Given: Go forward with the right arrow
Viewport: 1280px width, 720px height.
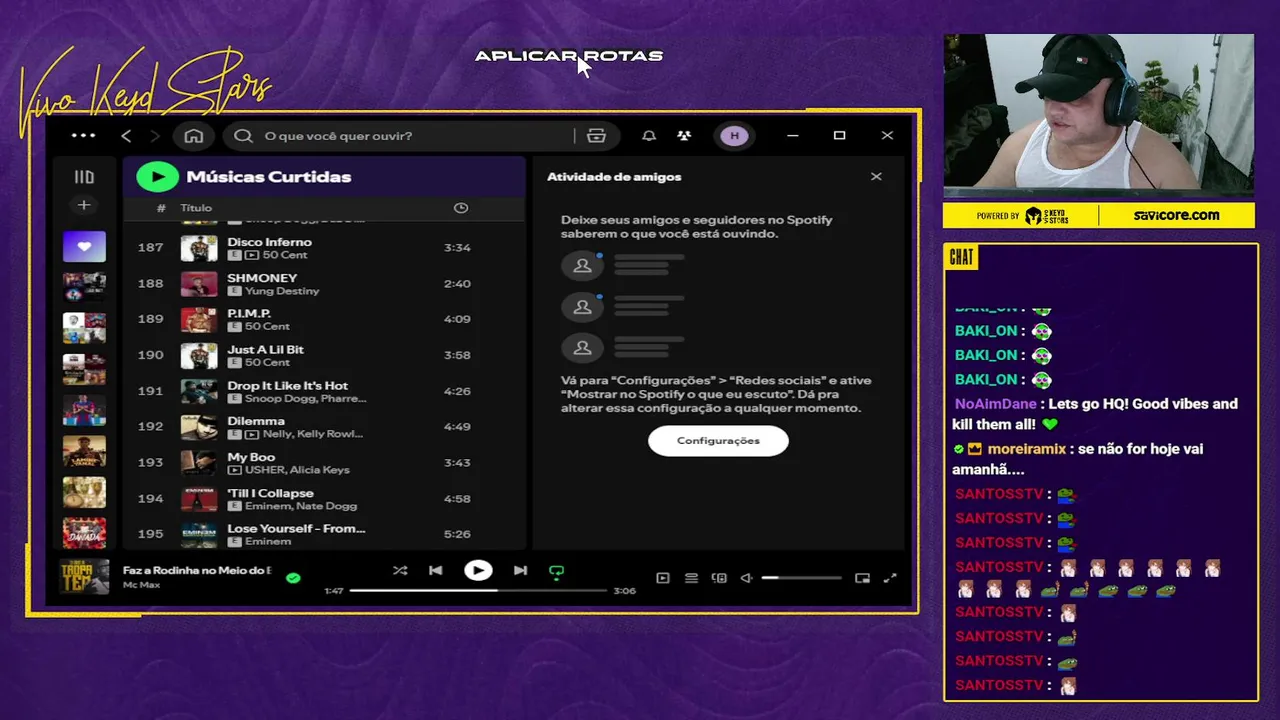Looking at the screenshot, I should point(154,136).
